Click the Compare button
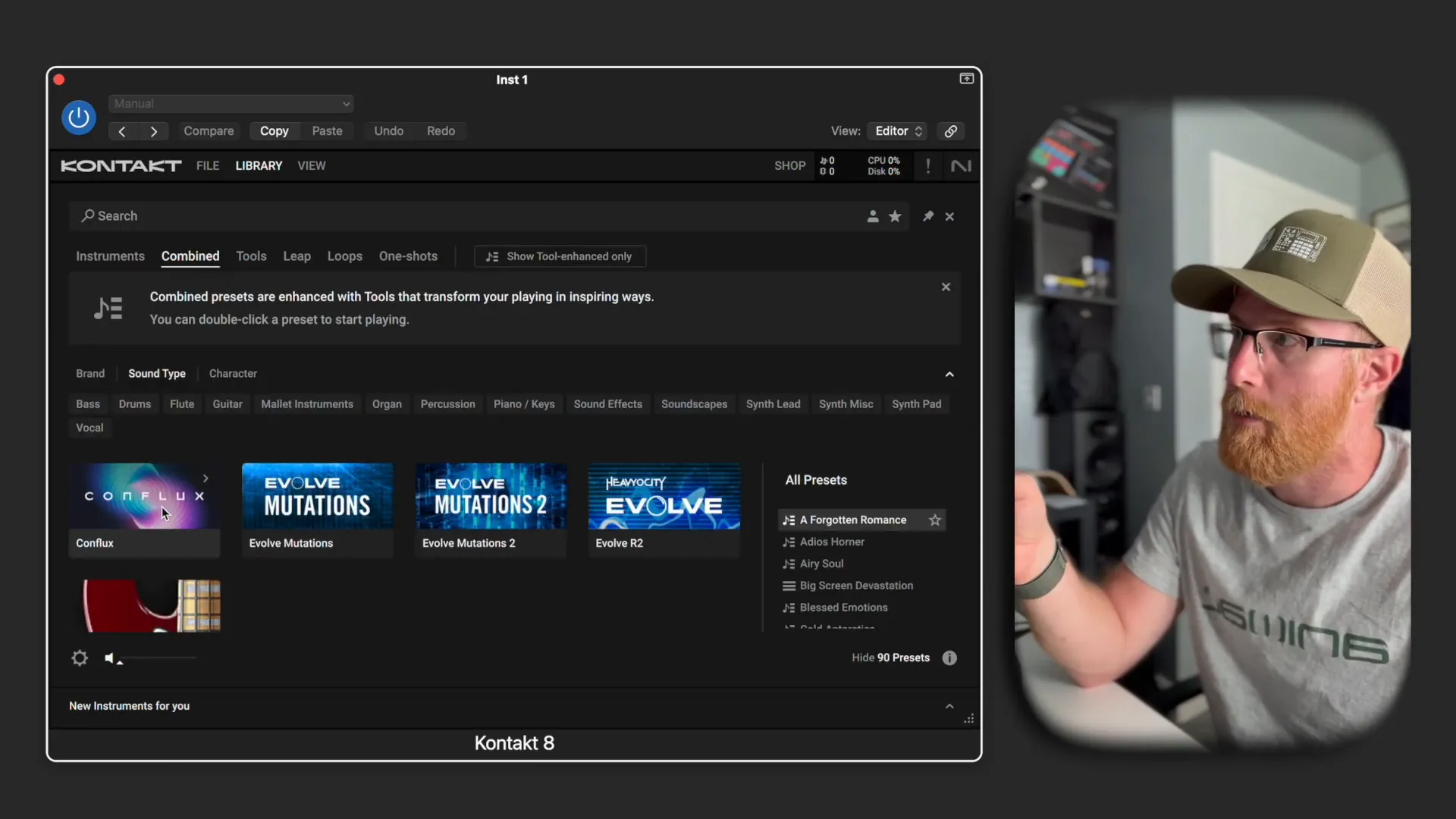 coord(209,131)
